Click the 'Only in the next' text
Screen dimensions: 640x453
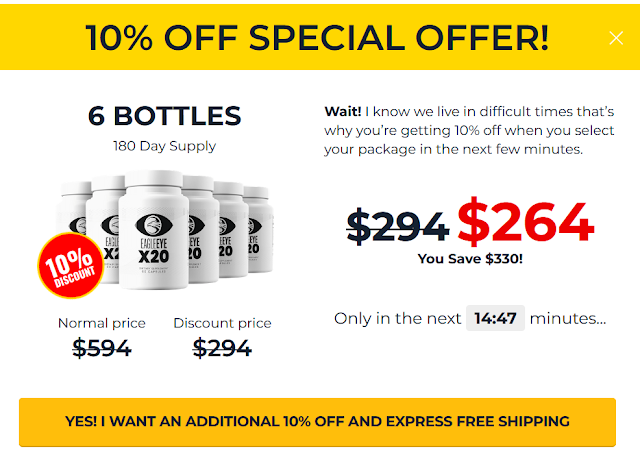pyautogui.click(x=398, y=318)
